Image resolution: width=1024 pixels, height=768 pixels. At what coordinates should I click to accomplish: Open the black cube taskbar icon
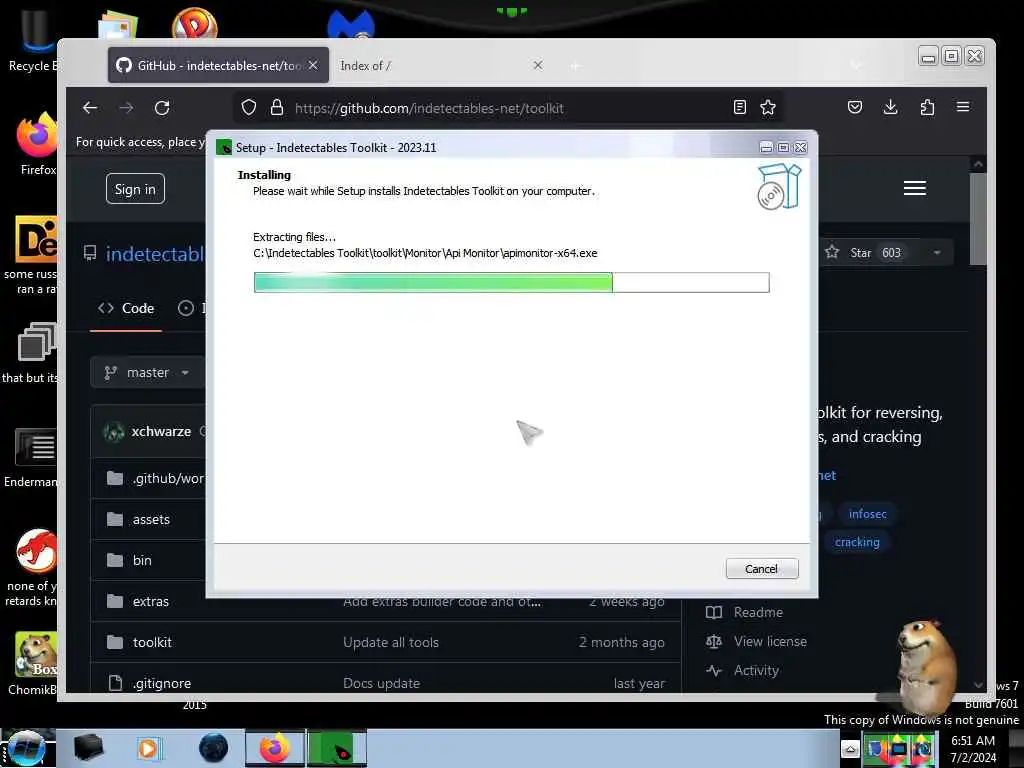88,748
